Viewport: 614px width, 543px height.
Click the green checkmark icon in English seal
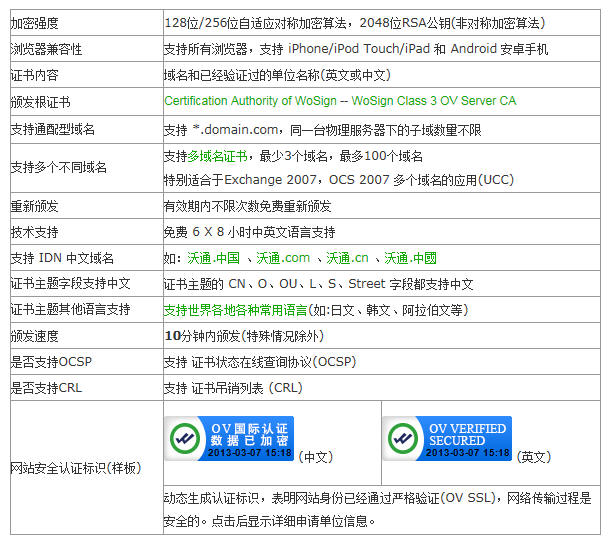click(403, 438)
